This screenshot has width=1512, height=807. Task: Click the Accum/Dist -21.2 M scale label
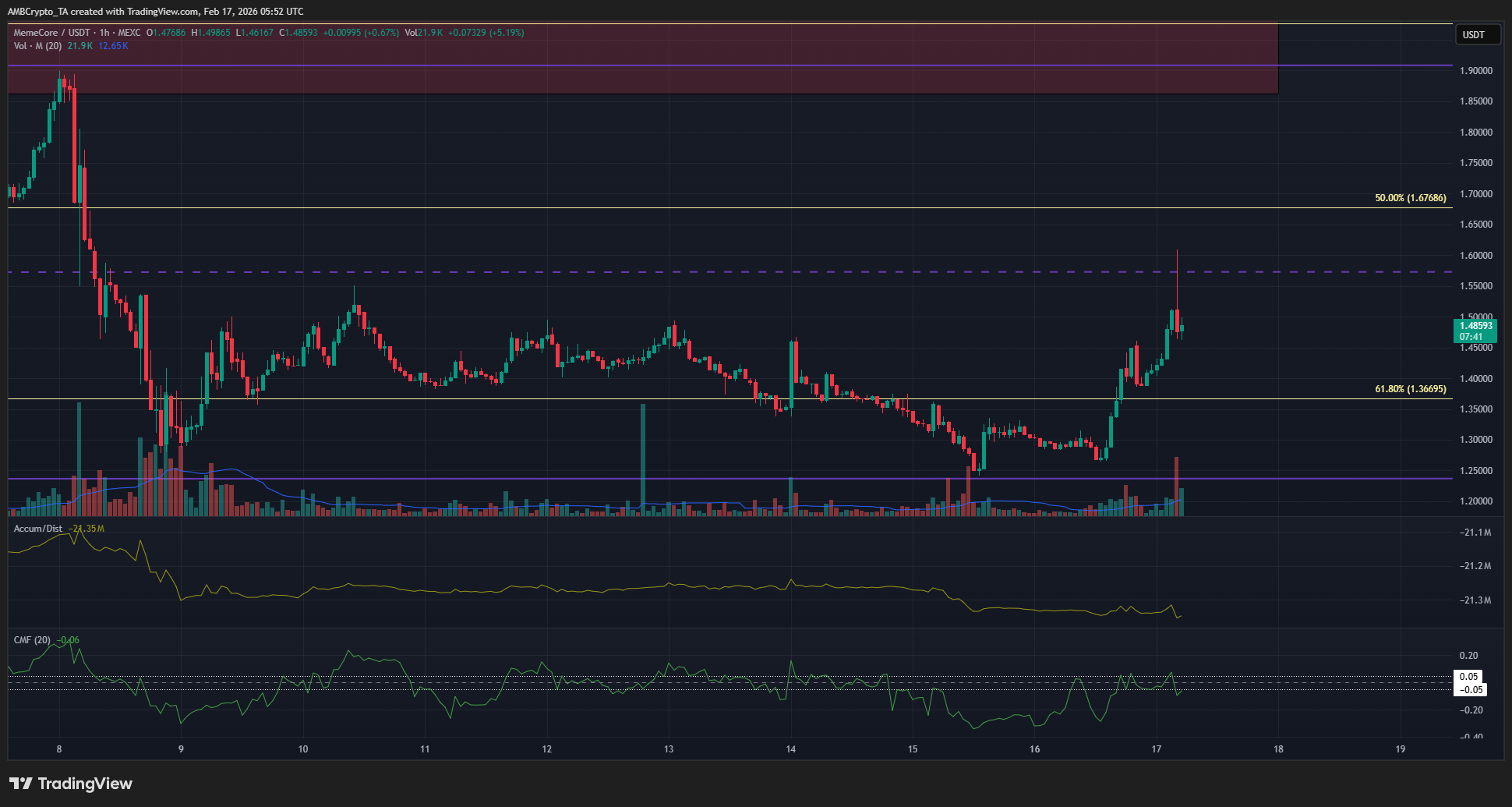coord(1475,566)
